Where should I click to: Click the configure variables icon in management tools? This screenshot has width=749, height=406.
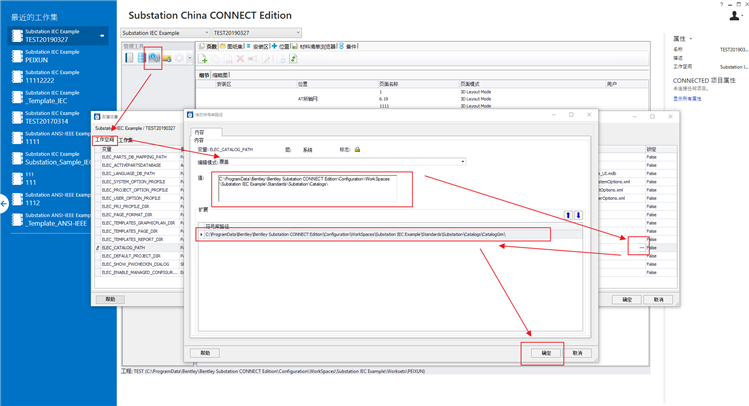(x=154, y=58)
